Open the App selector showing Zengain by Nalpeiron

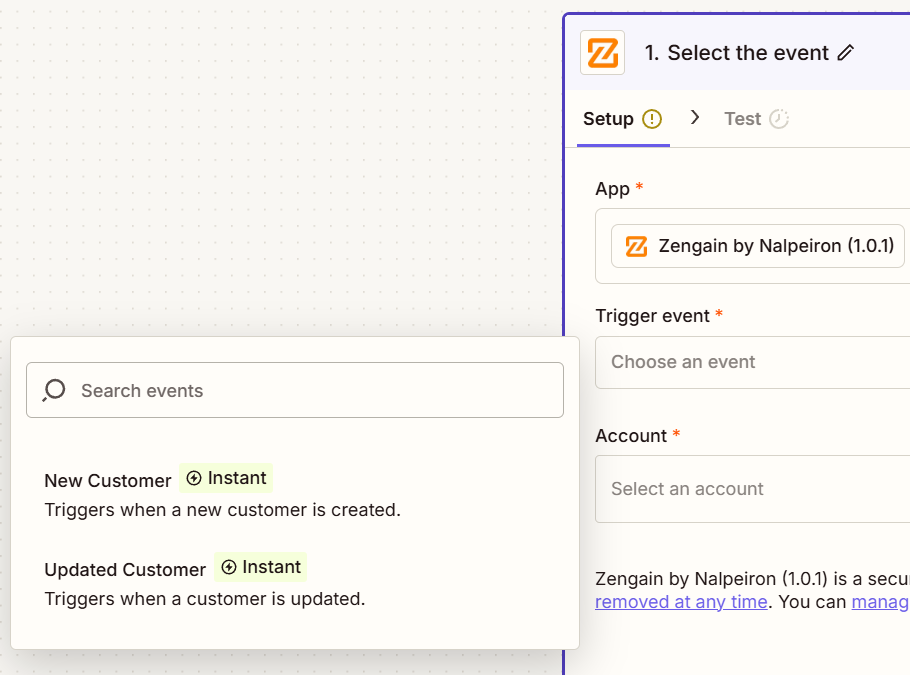point(758,246)
